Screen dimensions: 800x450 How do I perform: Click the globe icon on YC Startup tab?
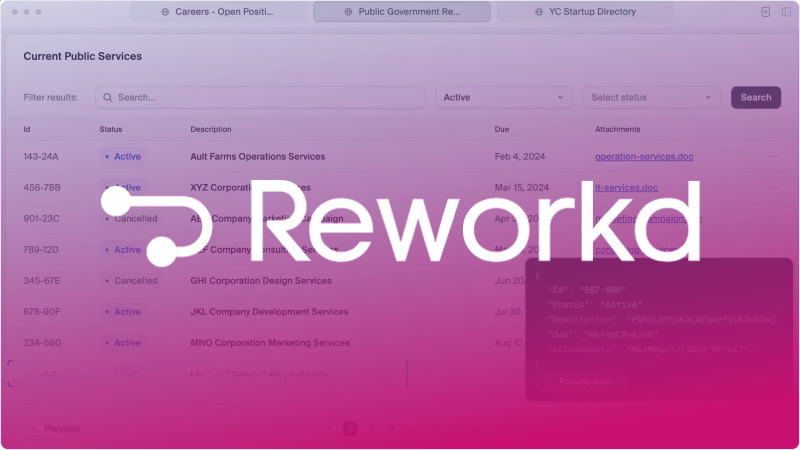point(539,12)
